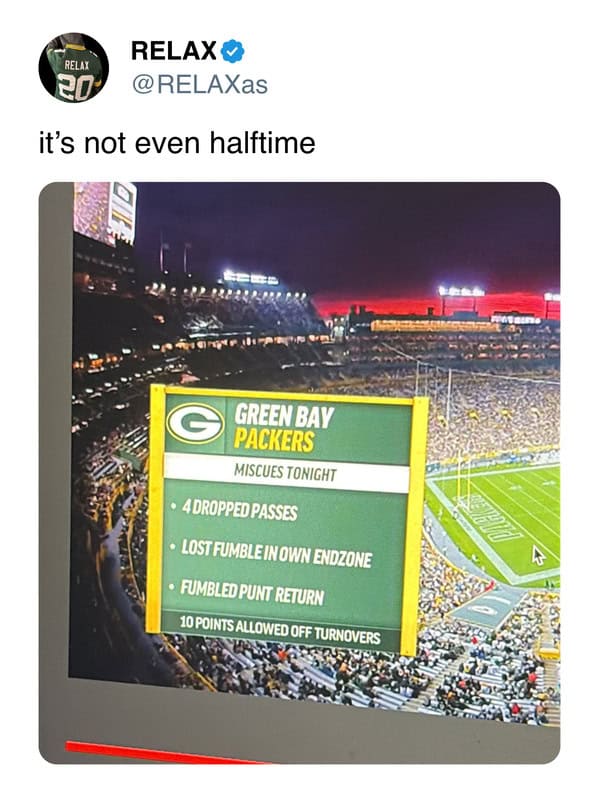Select the Fumbled Punt Return bullet
The height and width of the screenshot is (797, 599).
click(x=247, y=593)
